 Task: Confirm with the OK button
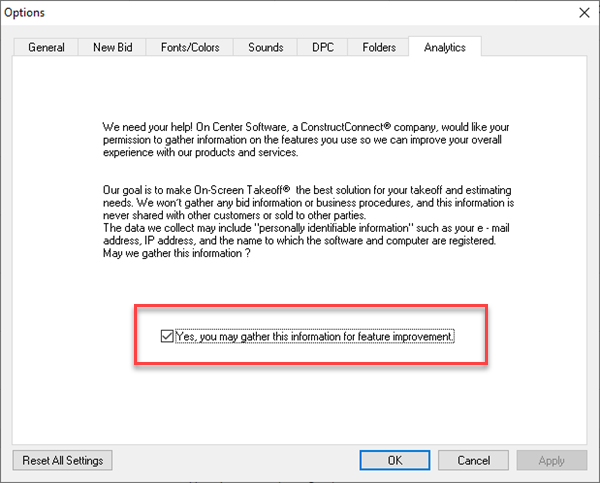395,460
